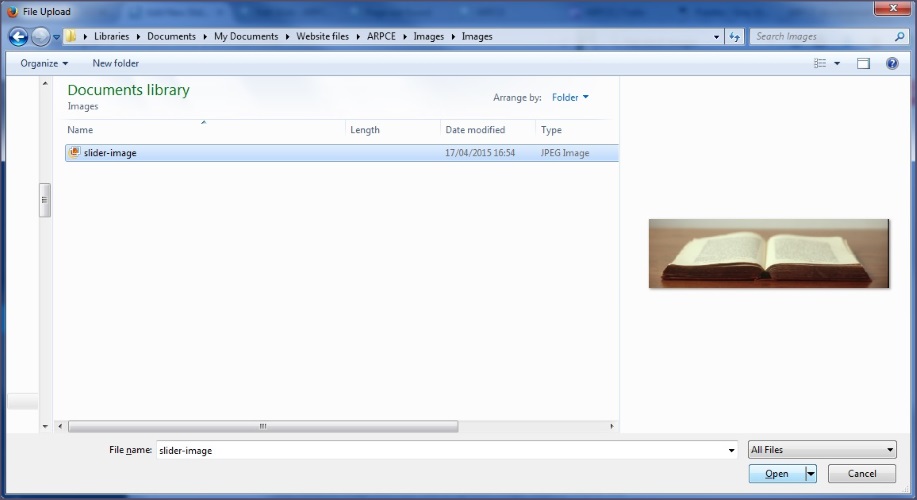
Task: Expand the Open button split arrow
Action: [x=811, y=474]
